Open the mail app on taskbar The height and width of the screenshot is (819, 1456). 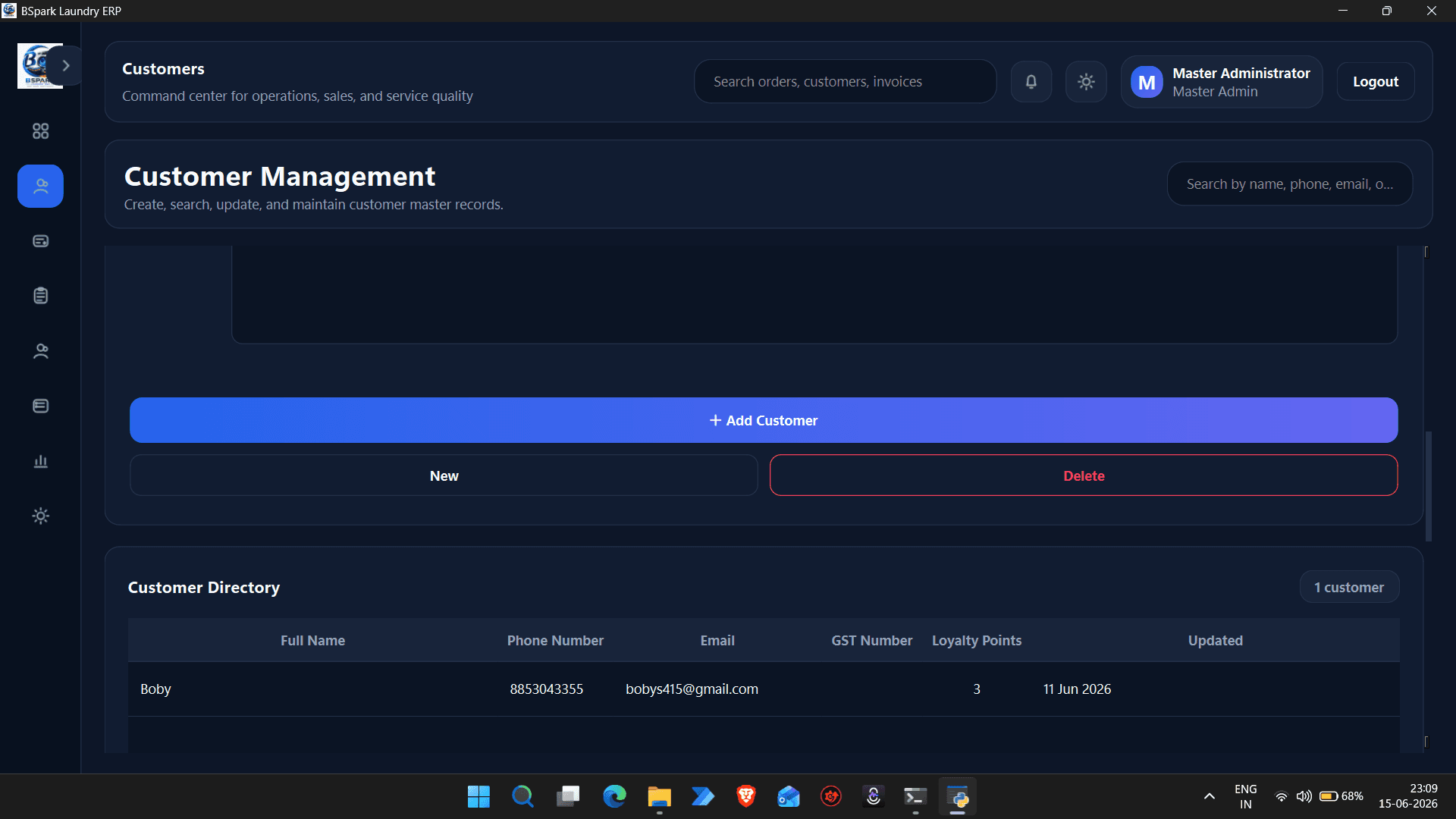pos(789,796)
